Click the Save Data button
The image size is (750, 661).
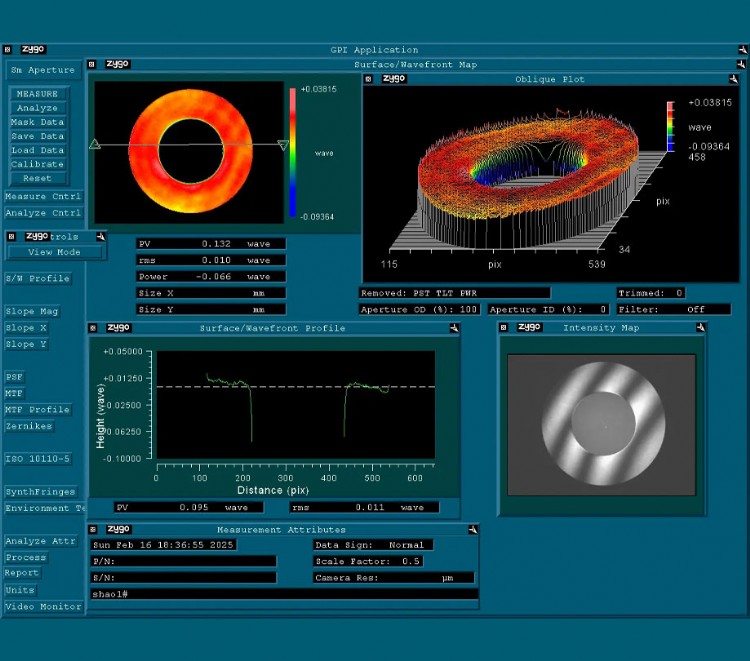tap(38, 136)
